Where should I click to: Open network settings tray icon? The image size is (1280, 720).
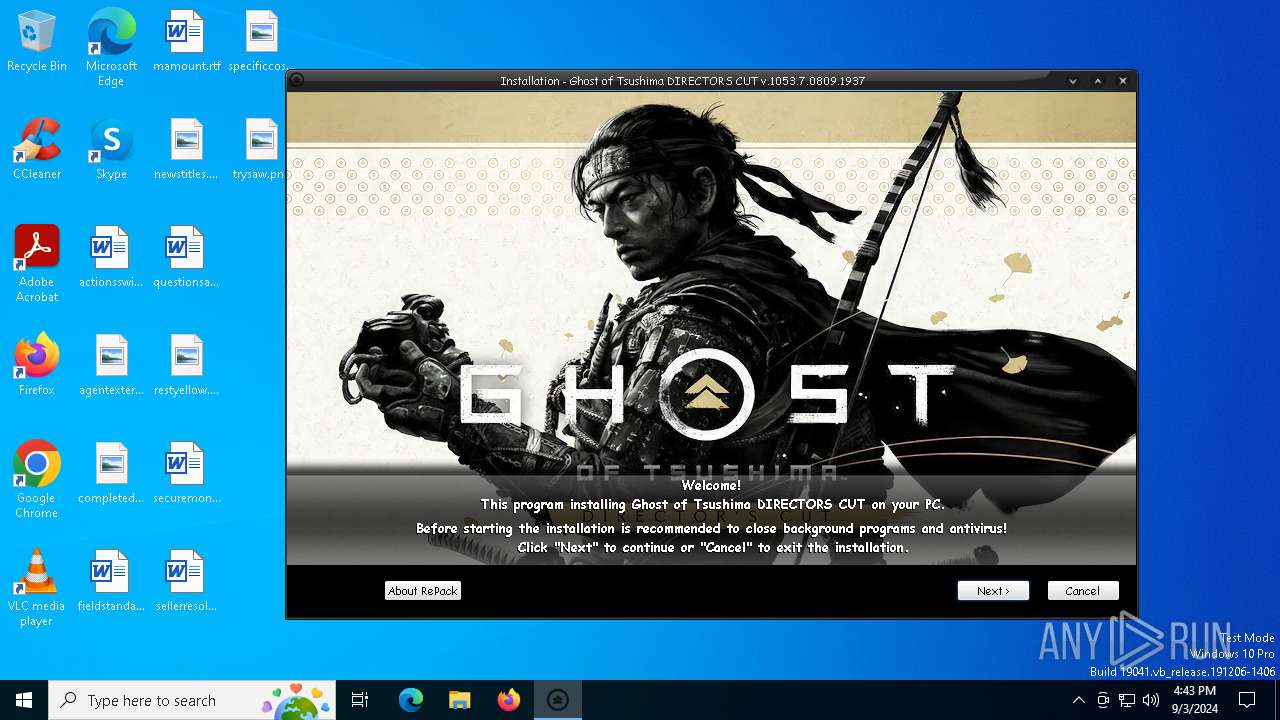[1127, 700]
